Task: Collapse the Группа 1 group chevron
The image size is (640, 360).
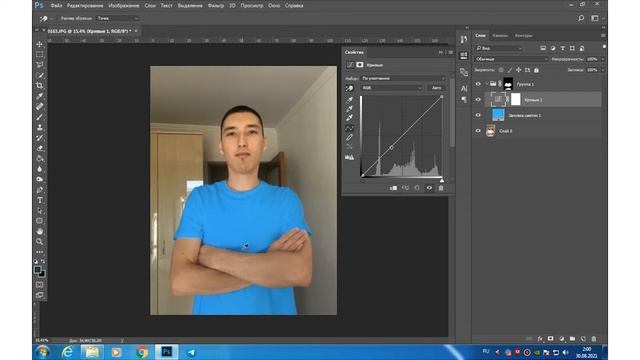Action: [x=487, y=84]
